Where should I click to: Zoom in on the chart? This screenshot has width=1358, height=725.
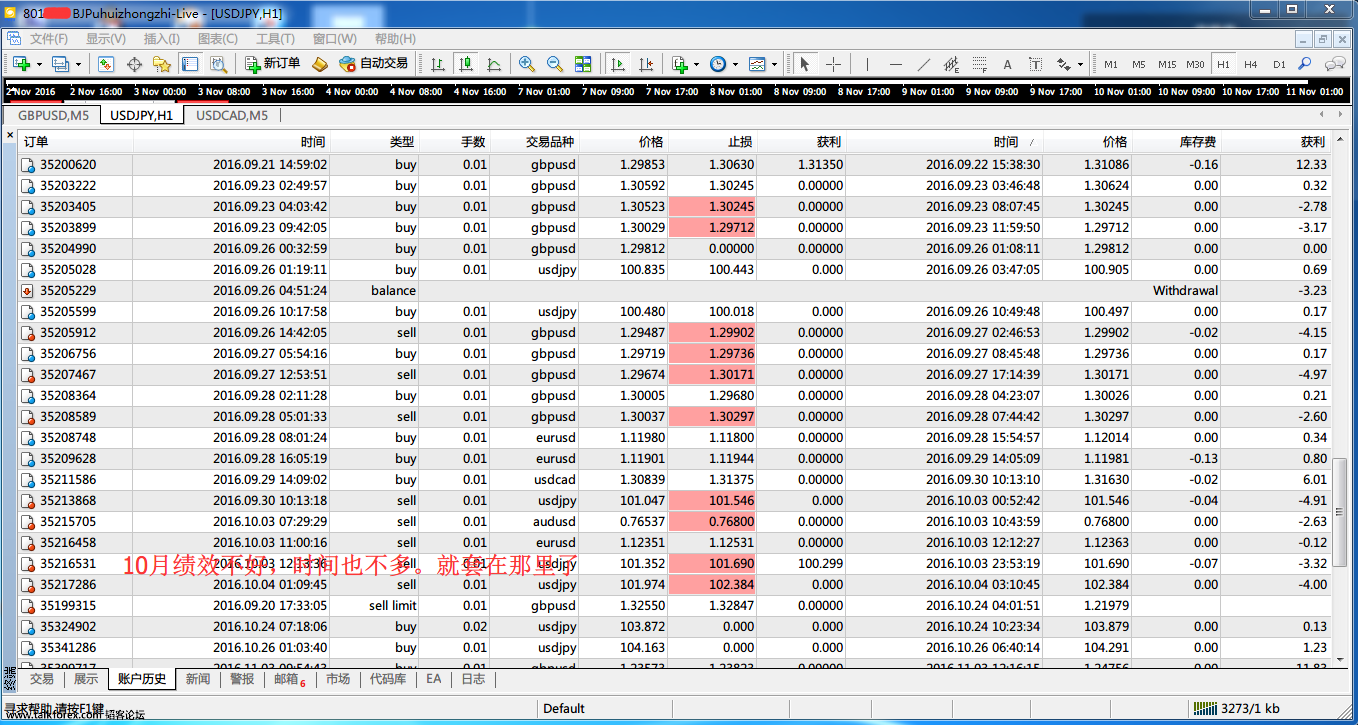[527, 64]
